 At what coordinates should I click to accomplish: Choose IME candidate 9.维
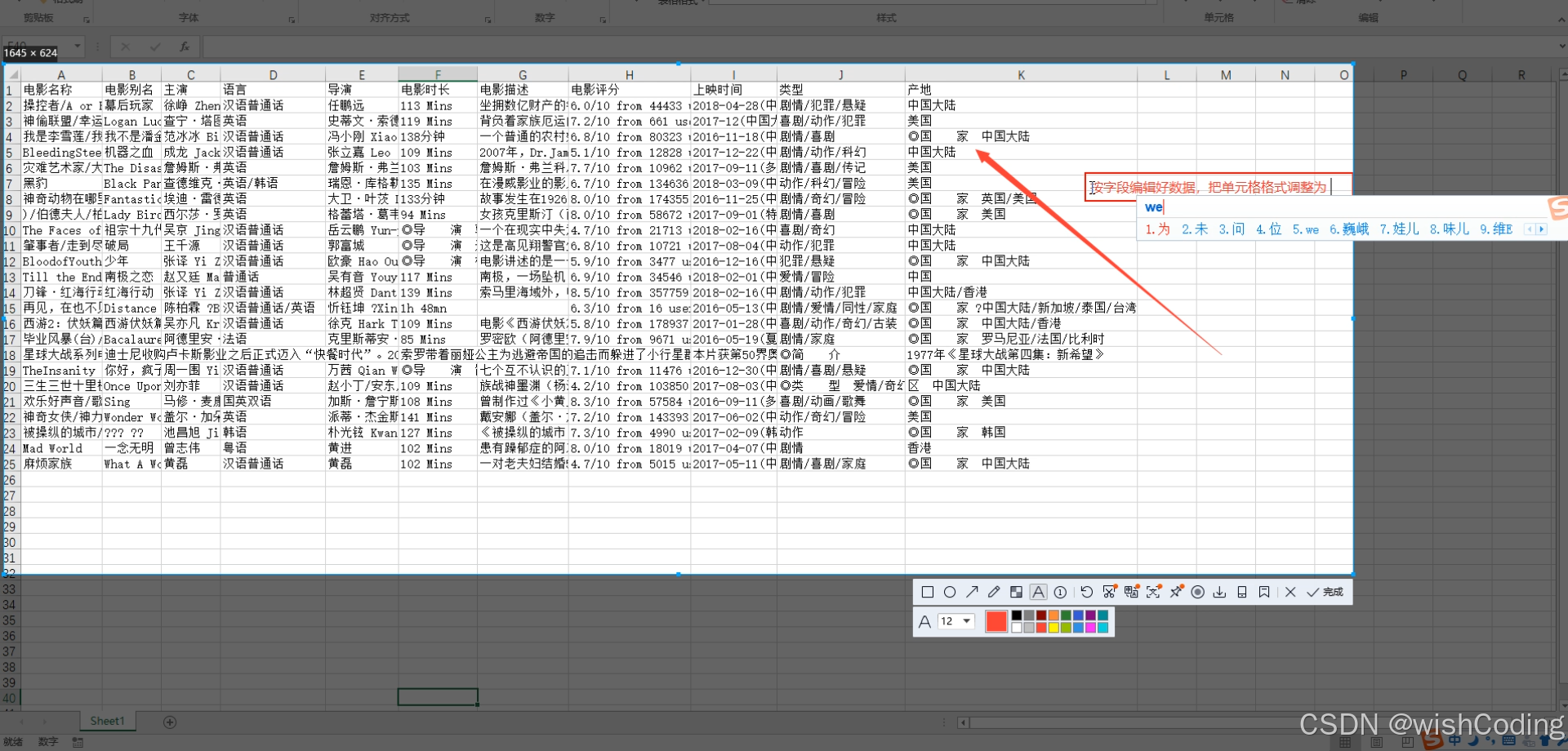click(1496, 229)
